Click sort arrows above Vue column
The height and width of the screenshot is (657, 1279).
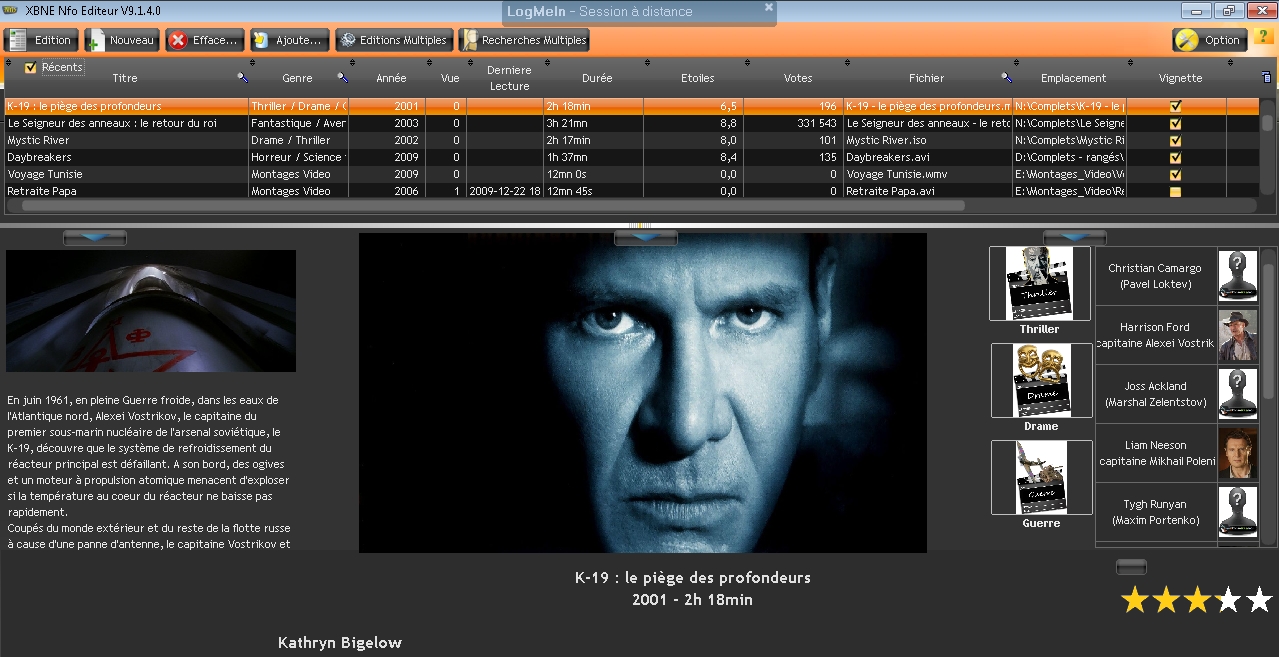pos(428,62)
